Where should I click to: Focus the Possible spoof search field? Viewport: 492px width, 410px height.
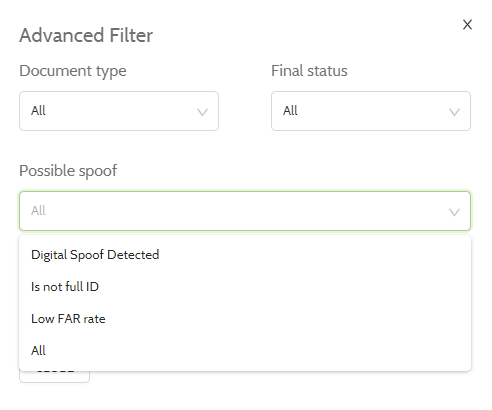click(245, 211)
